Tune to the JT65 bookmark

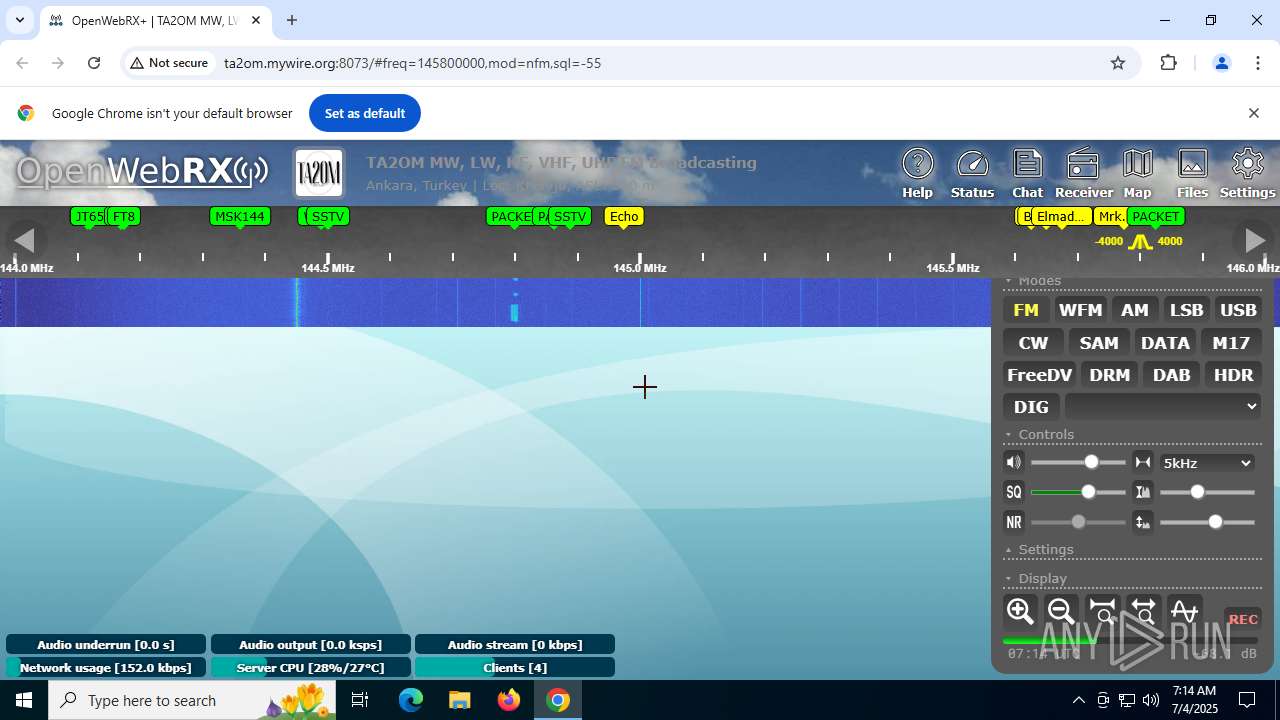[88, 216]
